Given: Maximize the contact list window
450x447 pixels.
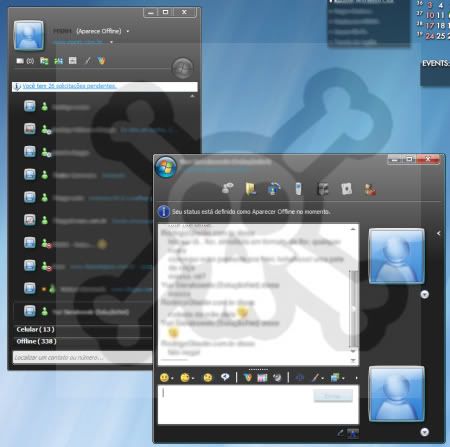Looking at the screenshot, I should point(165,12).
